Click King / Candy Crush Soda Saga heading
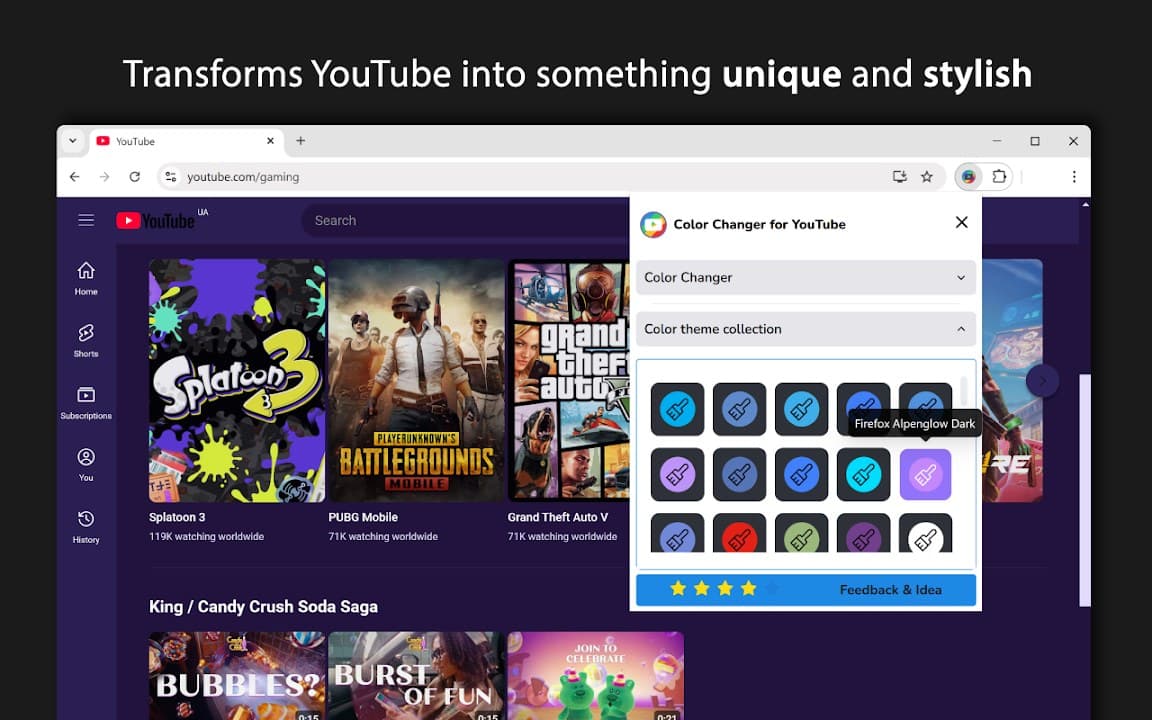 (263, 607)
